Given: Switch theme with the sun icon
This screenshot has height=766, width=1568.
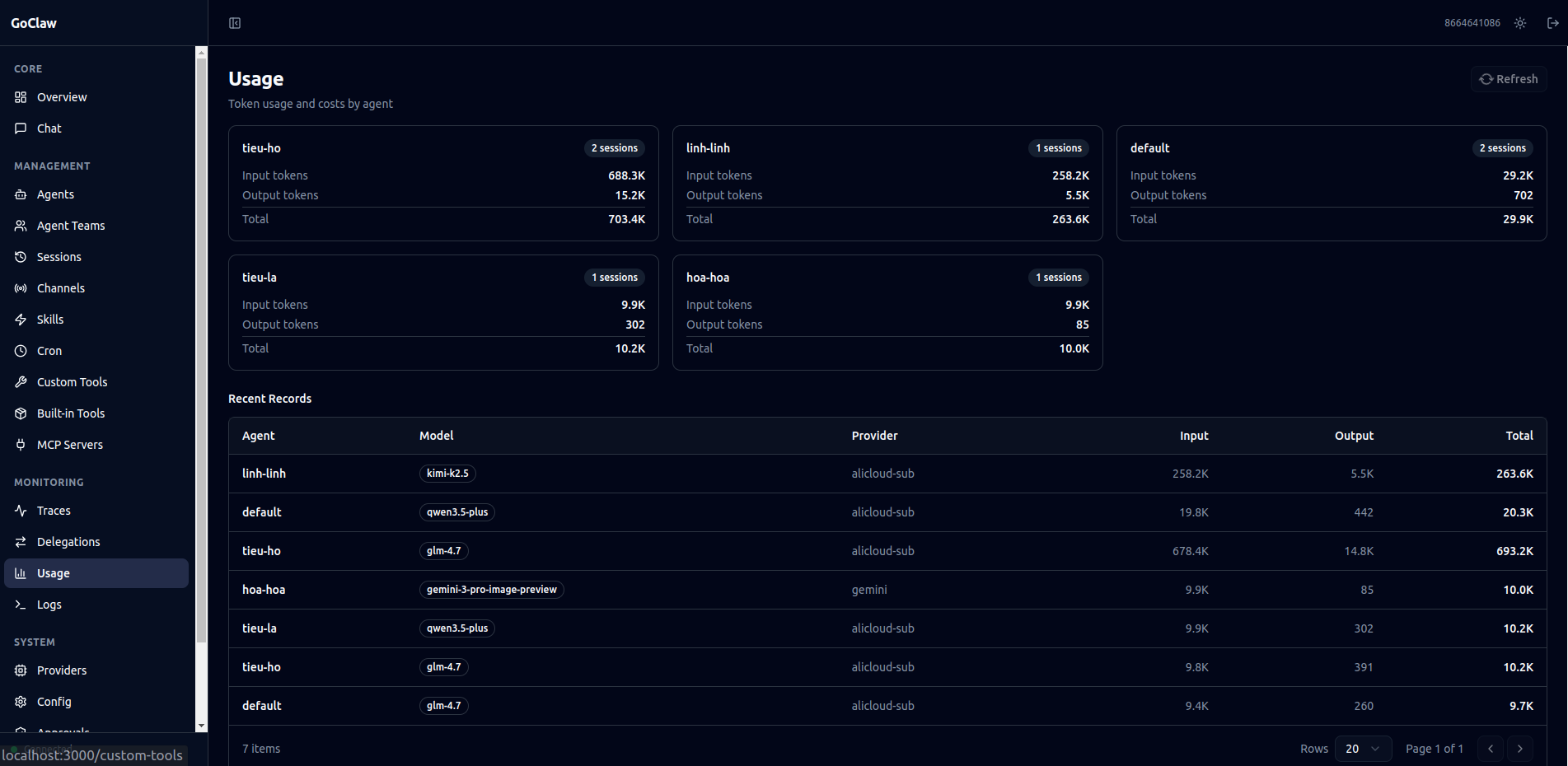Looking at the screenshot, I should coord(1520,23).
